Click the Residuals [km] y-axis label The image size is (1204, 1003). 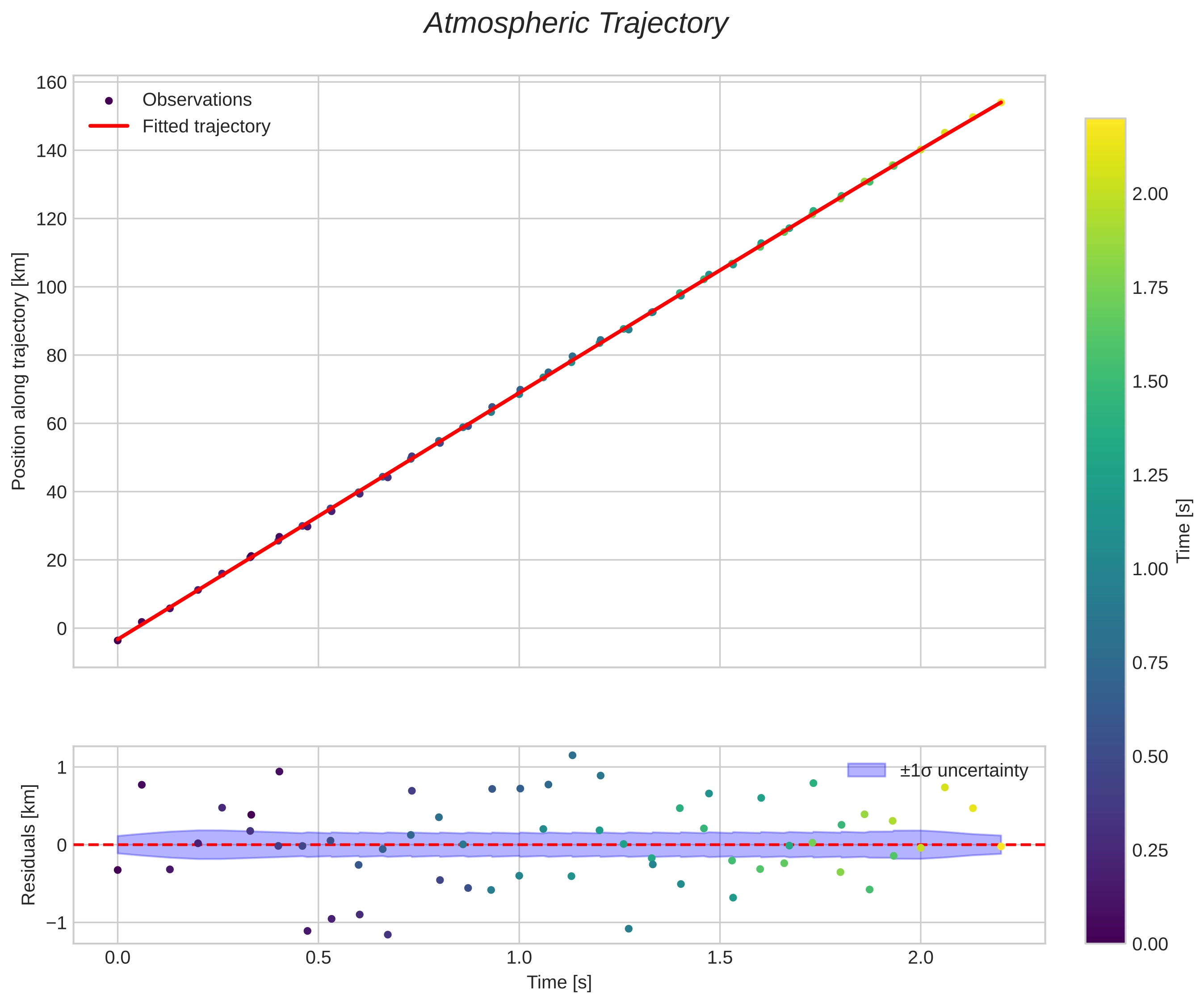tap(29, 845)
